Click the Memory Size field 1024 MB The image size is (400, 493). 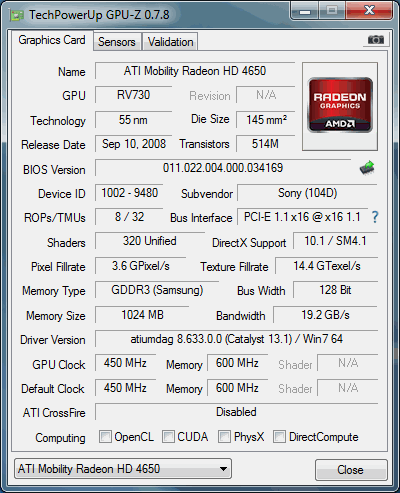click(x=142, y=315)
